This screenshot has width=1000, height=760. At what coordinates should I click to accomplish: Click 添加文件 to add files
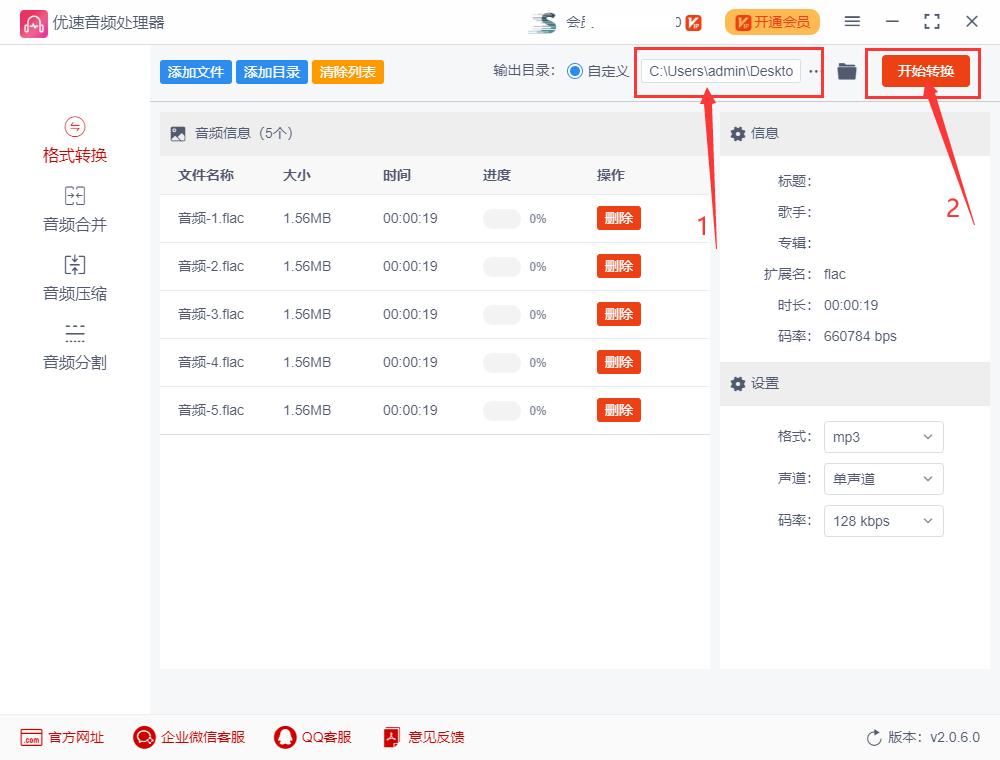pyautogui.click(x=195, y=72)
